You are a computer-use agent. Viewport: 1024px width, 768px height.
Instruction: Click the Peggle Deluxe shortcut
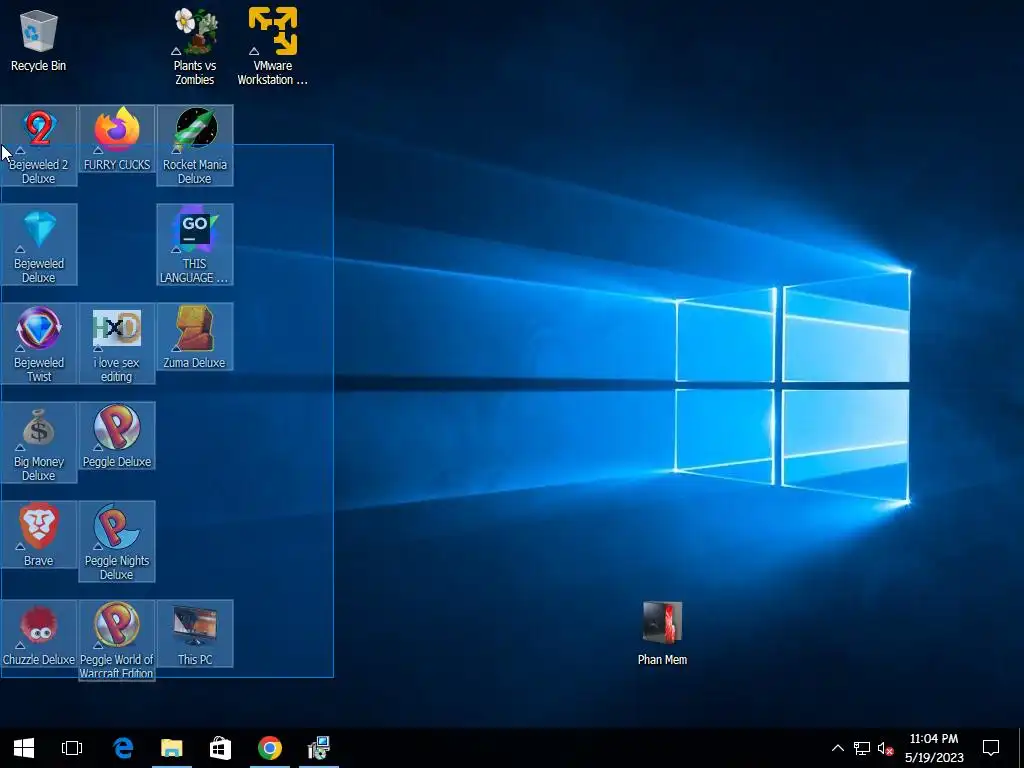click(x=117, y=436)
